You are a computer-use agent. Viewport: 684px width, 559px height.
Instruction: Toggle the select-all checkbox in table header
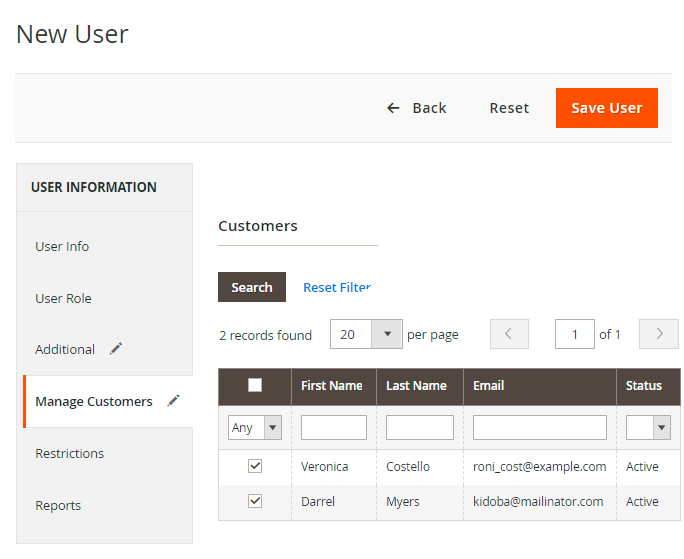point(255,385)
